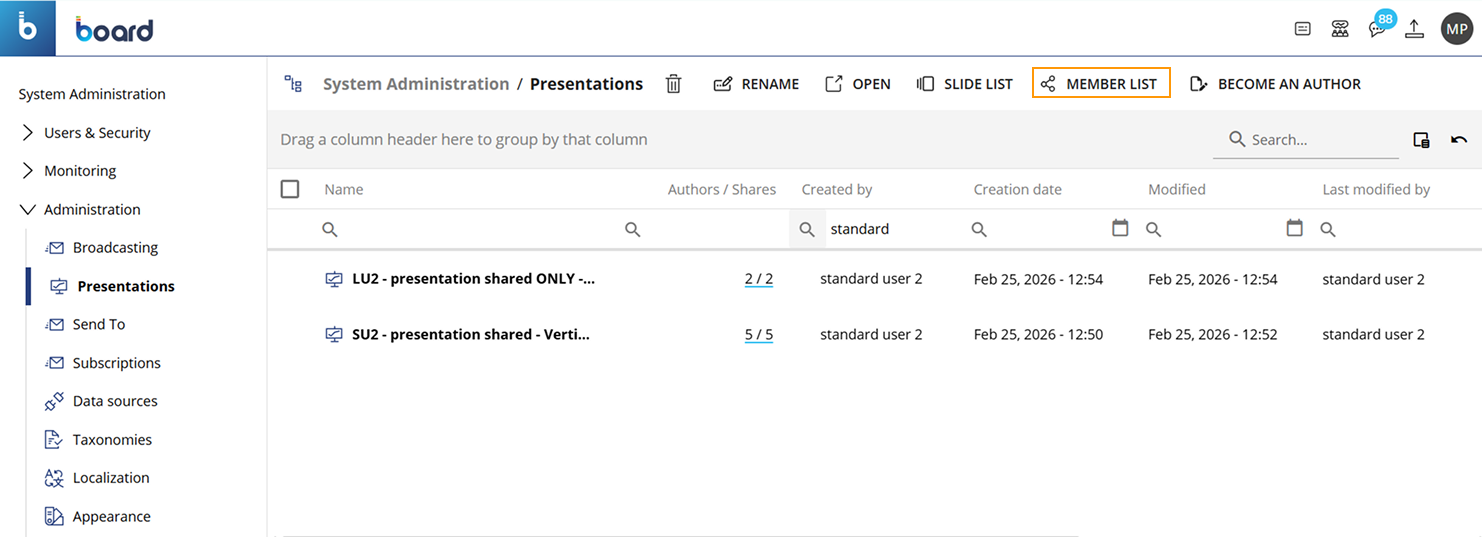The height and width of the screenshot is (537, 1482).
Task: Click RENAME in the toolbar
Action: coord(756,84)
